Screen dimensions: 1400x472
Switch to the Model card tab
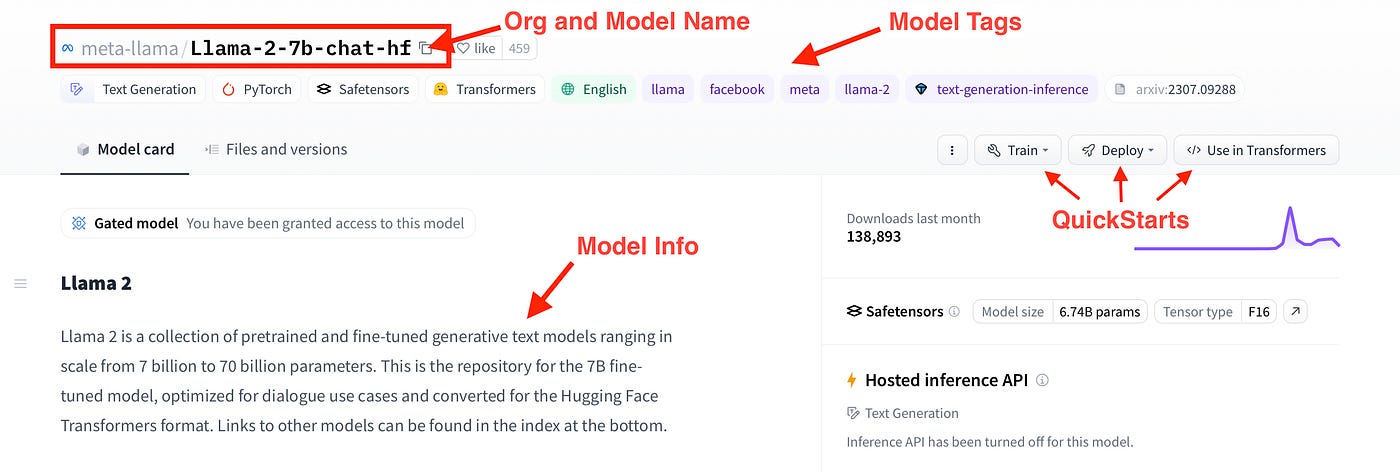(x=125, y=149)
